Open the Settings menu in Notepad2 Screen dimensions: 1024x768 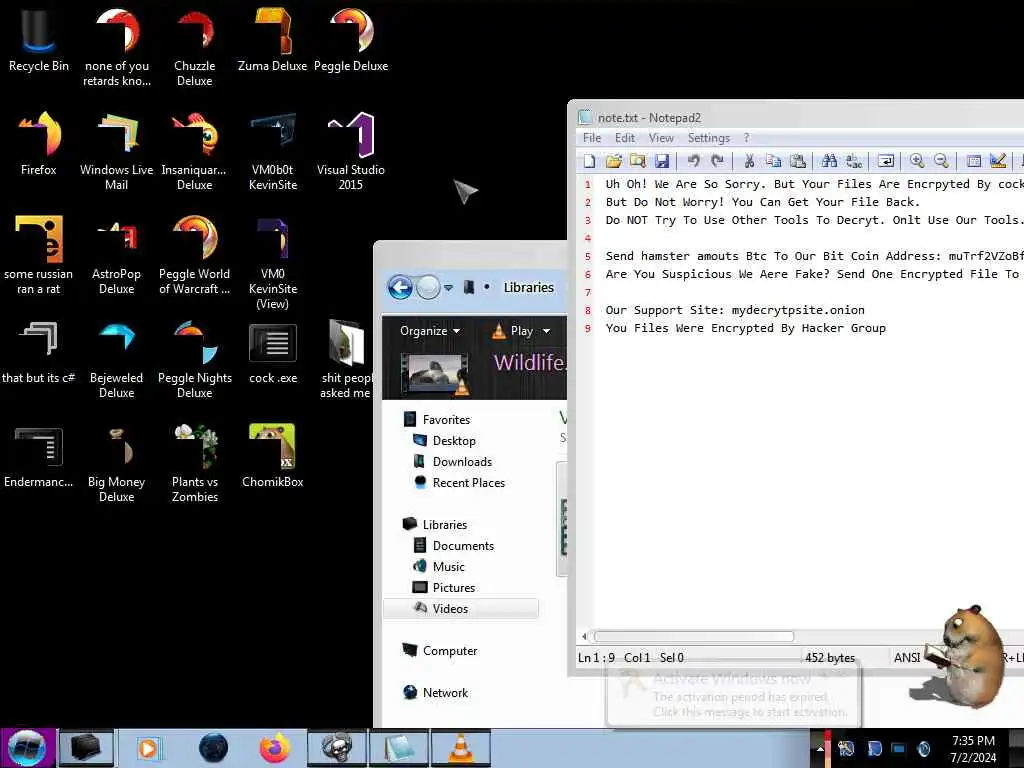pyautogui.click(x=709, y=138)
